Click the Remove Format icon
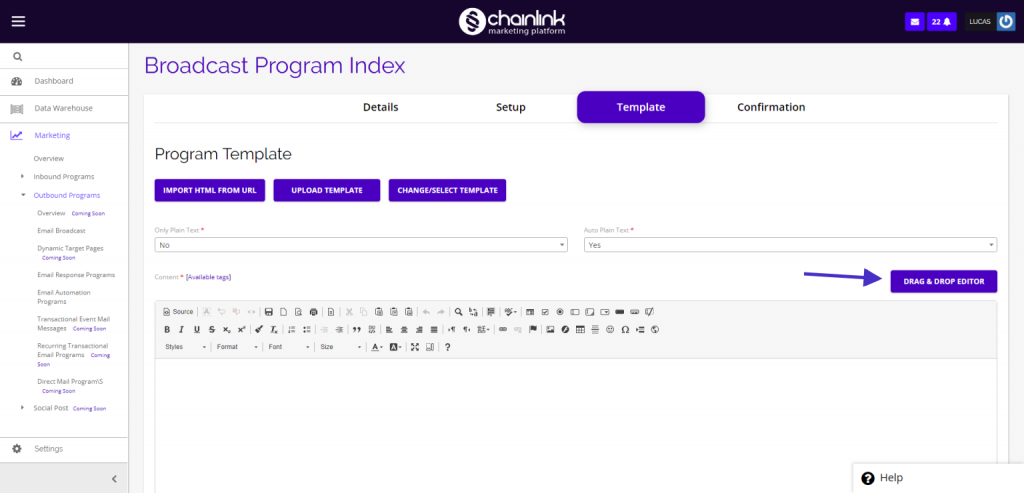This screenshot has width=1024, height=493. point(274,329)
